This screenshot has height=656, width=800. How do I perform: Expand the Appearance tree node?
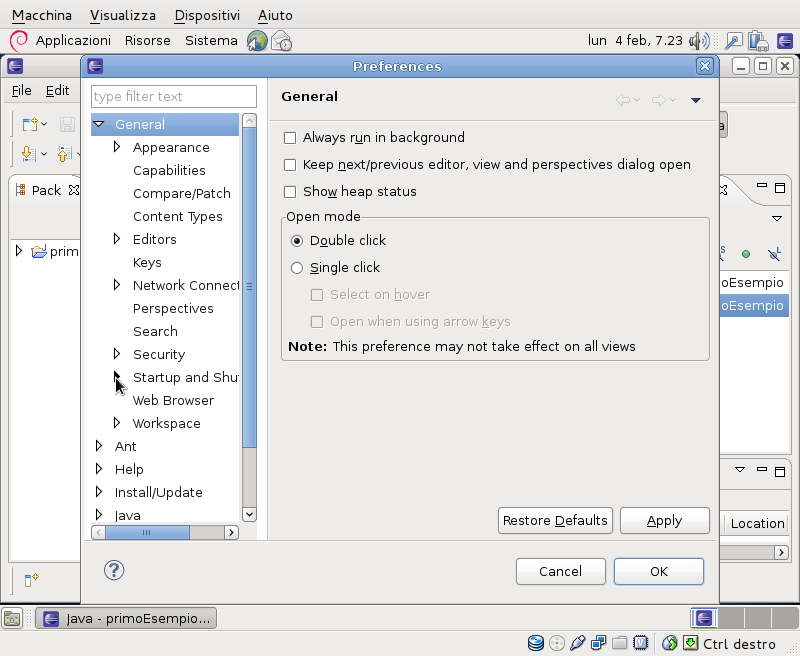coord(117,147)
